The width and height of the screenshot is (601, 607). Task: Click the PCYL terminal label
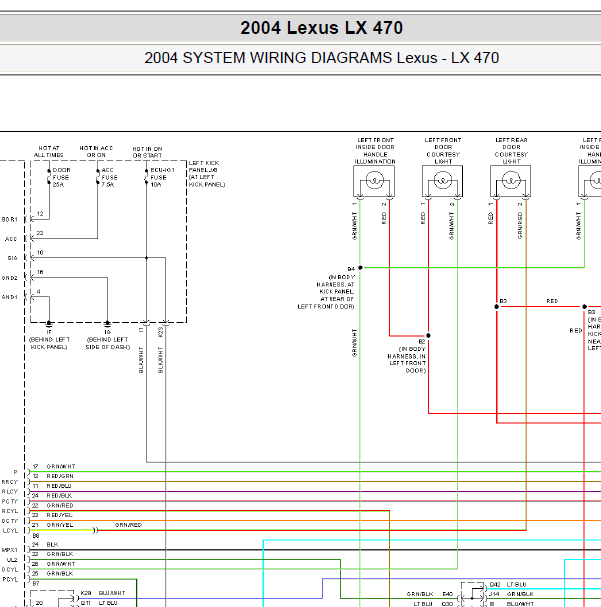tap(10, 580)
